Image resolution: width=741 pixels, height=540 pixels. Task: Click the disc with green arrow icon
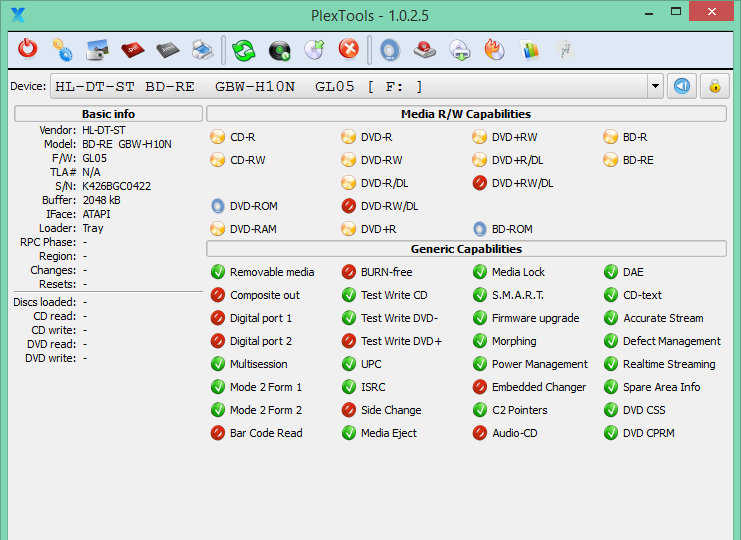[x=314, y=50]
